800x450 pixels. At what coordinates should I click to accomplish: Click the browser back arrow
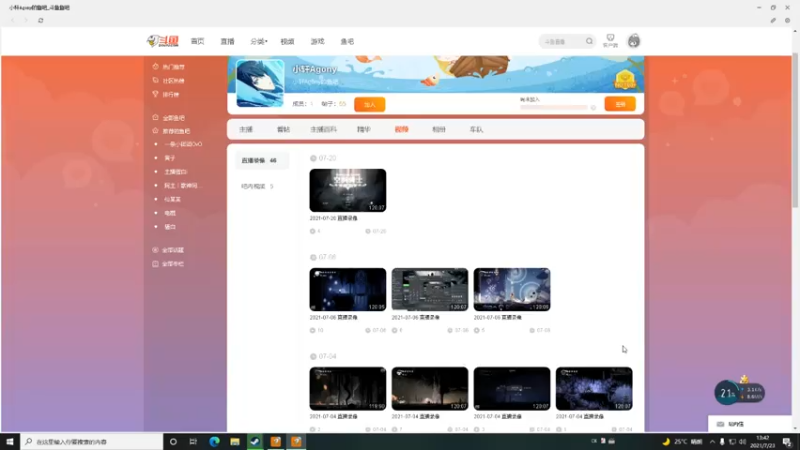[13, 20]
